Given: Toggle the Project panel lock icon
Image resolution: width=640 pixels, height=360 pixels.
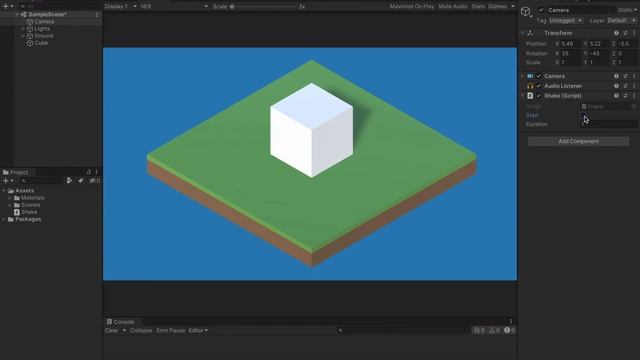Looking at the screenshot, I should pos(89,172).
